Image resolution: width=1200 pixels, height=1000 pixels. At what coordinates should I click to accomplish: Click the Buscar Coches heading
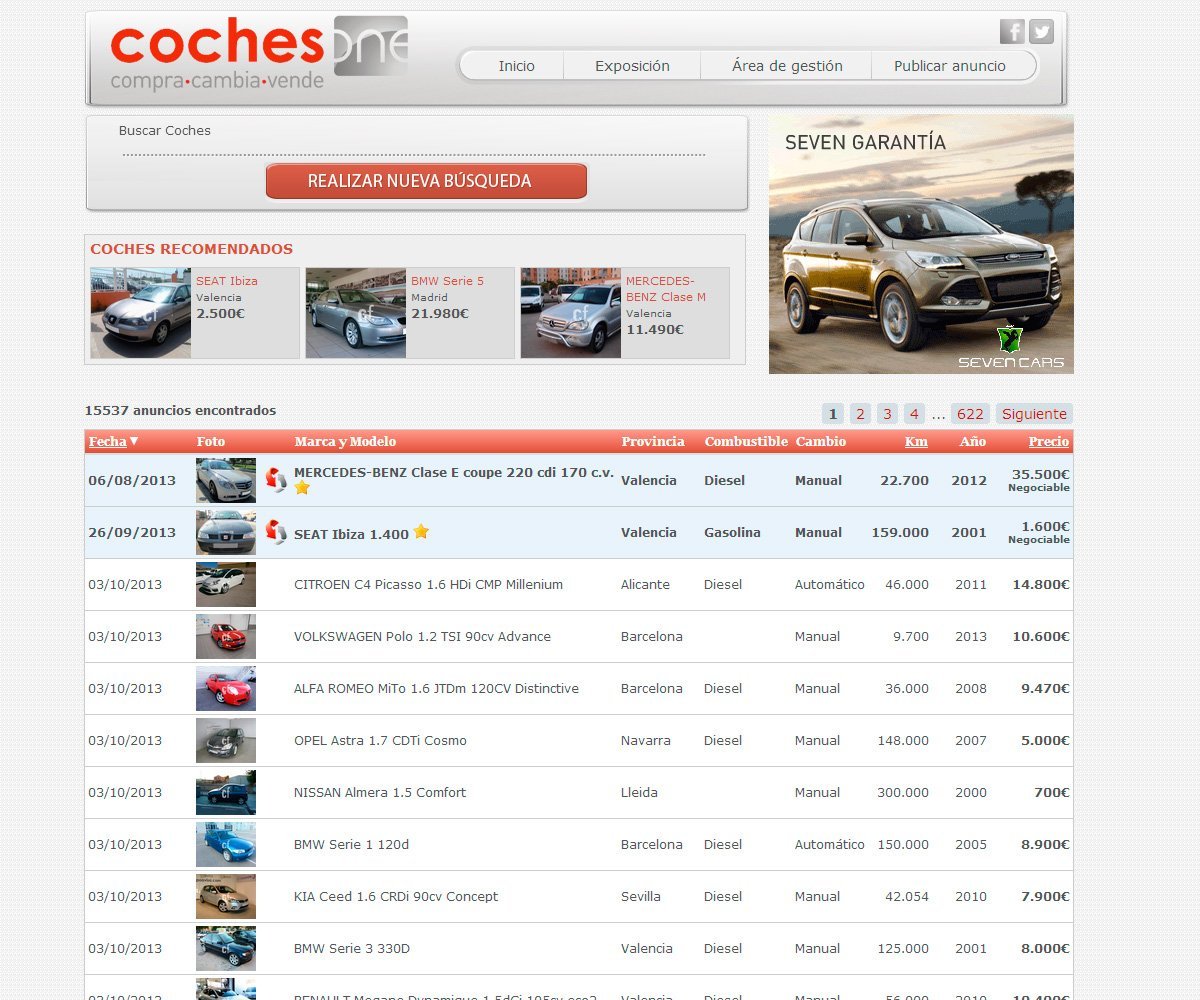pos(165,130)
